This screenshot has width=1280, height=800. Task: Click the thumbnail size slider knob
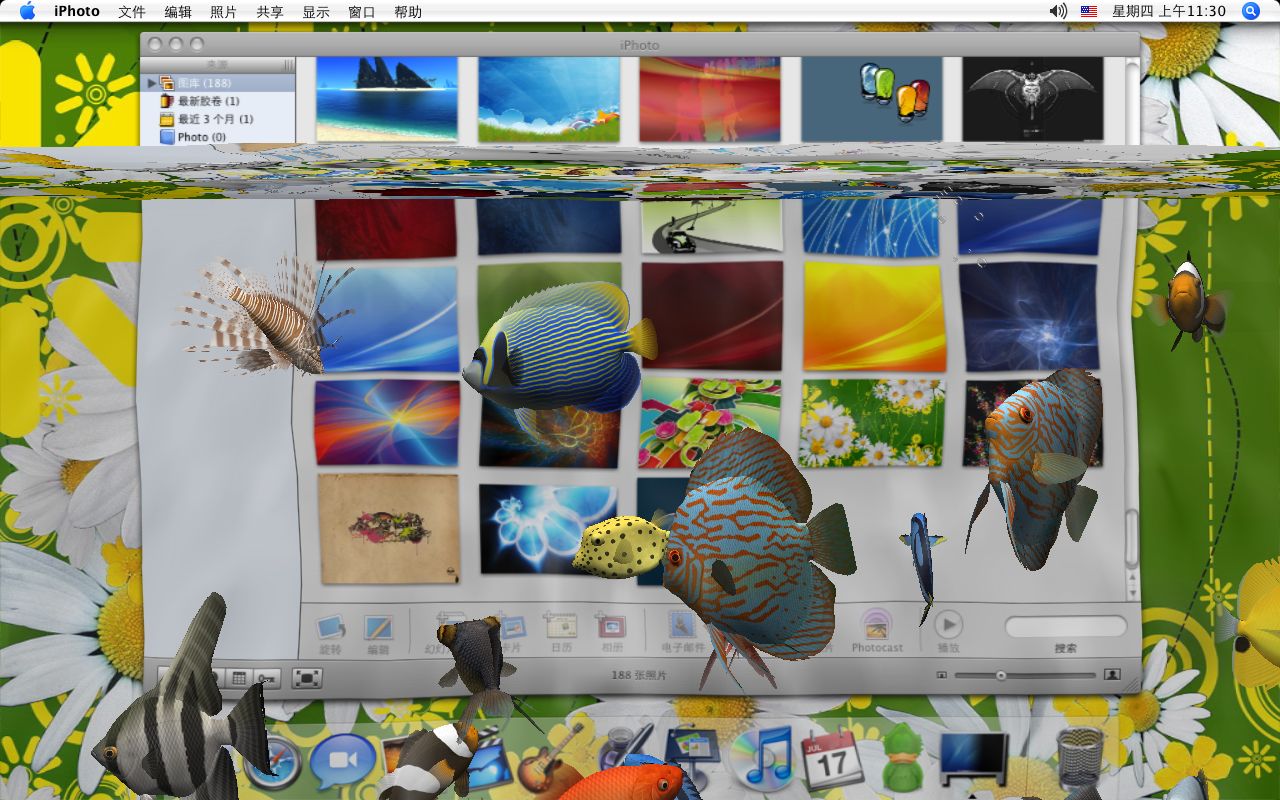pos(1000,676)
